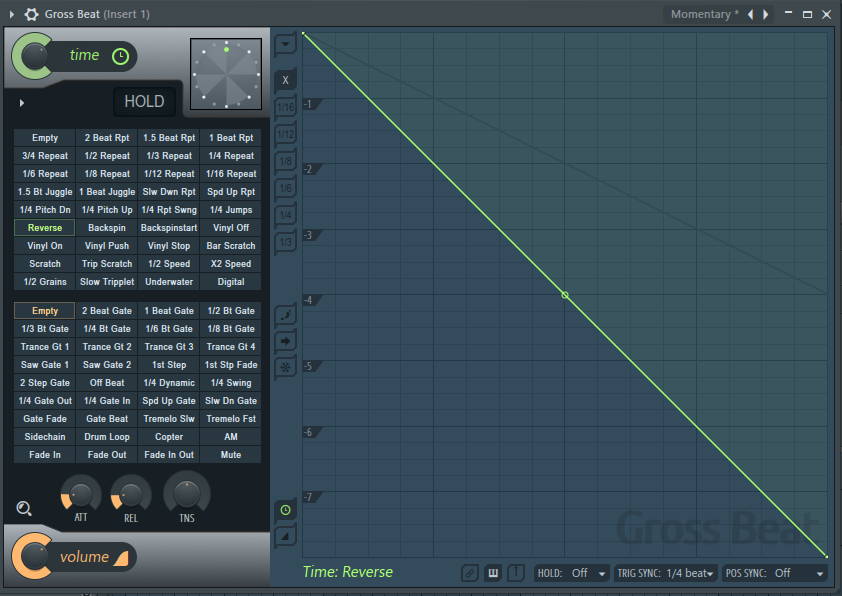
Task: Click the time clock icon
Action: pos(120,56)
